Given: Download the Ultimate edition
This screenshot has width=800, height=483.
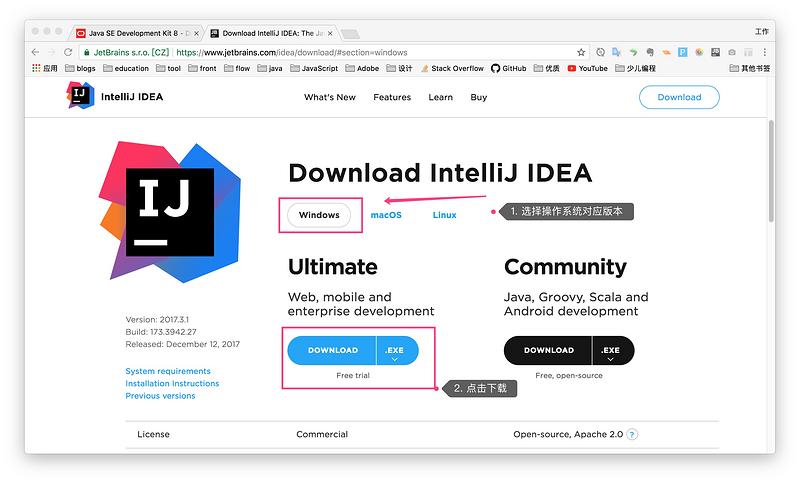Looking at the screenshot, I should tap(332, 350).
